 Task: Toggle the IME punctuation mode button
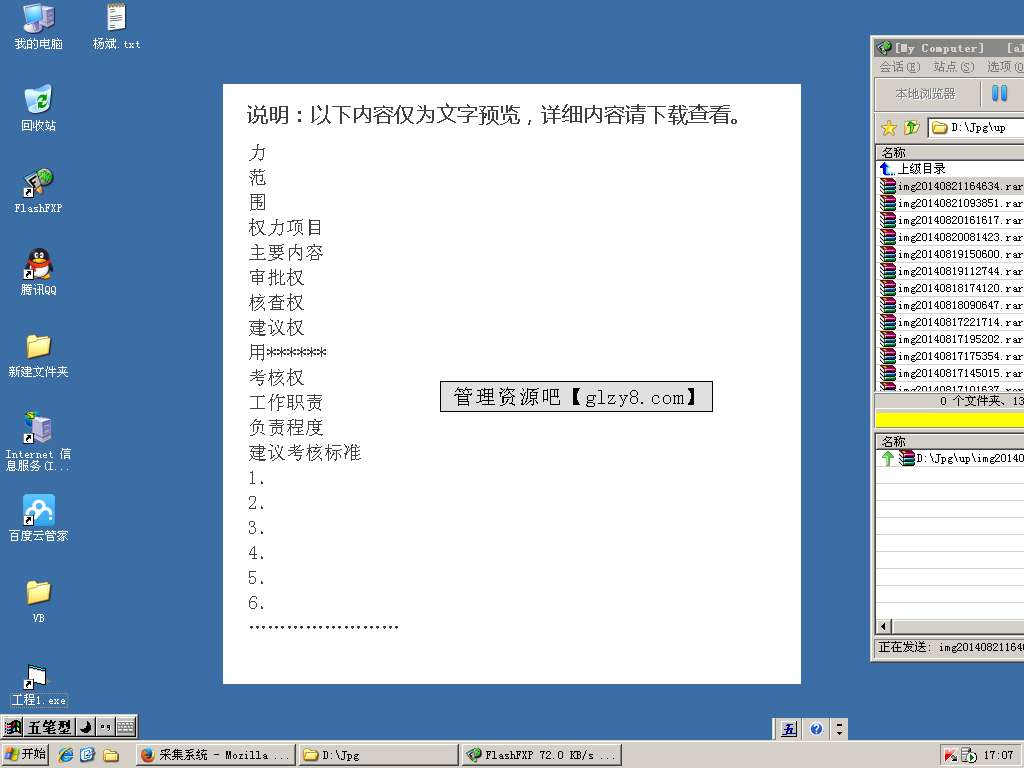[104, 726]
